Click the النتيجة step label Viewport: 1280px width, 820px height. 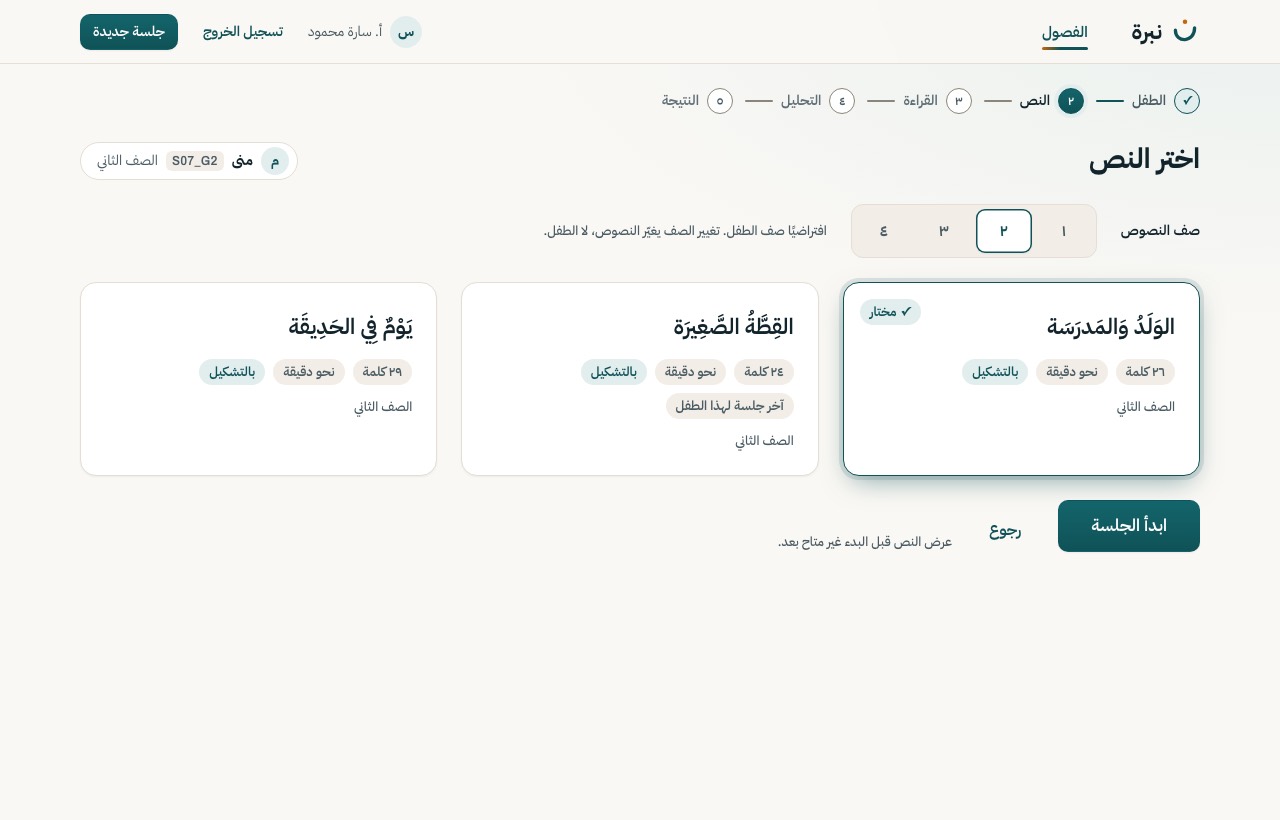pos(680,101)
